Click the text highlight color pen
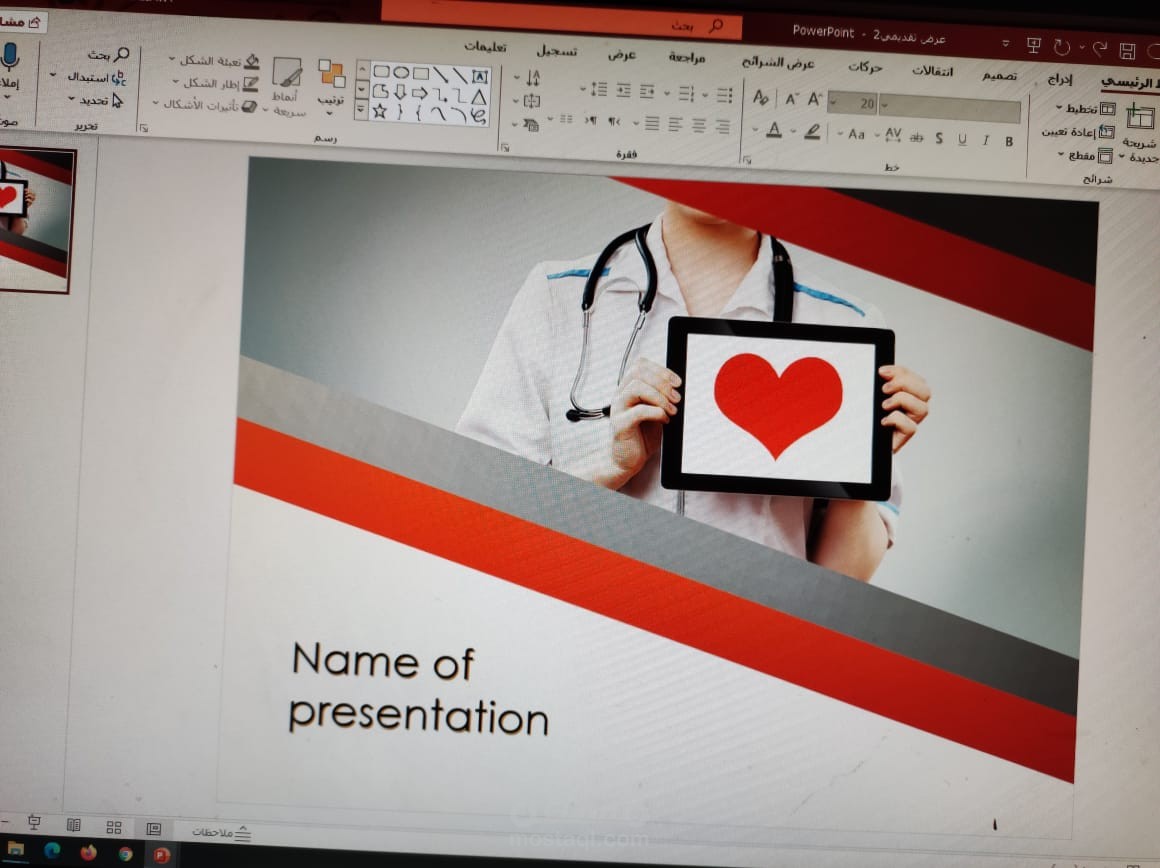This screenshot has height=868, width=1160. (812, 132)
